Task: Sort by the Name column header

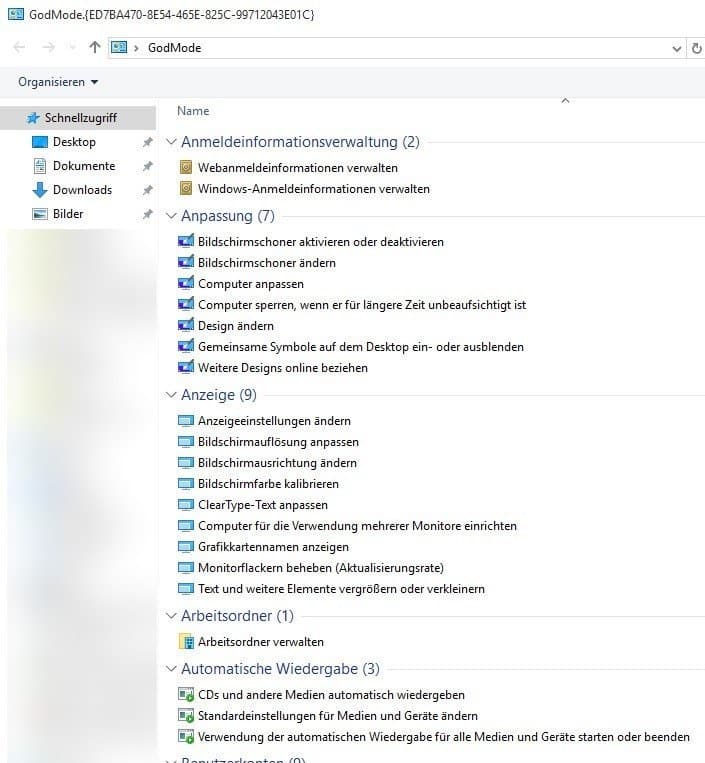Action: pyautogui.click(x=193, y=111)
